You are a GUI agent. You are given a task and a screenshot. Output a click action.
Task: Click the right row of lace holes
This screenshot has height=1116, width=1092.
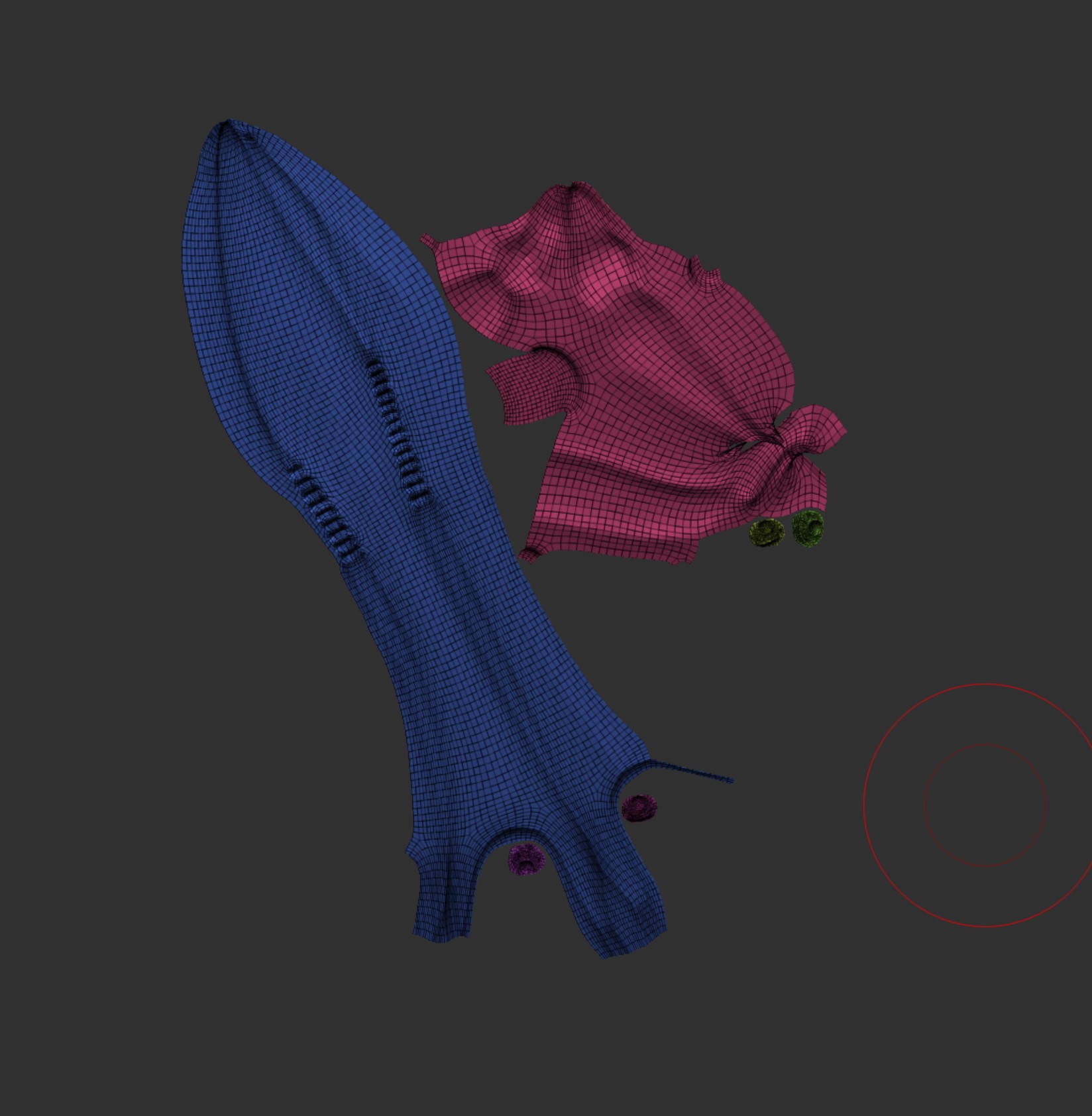tap(398, 434)
